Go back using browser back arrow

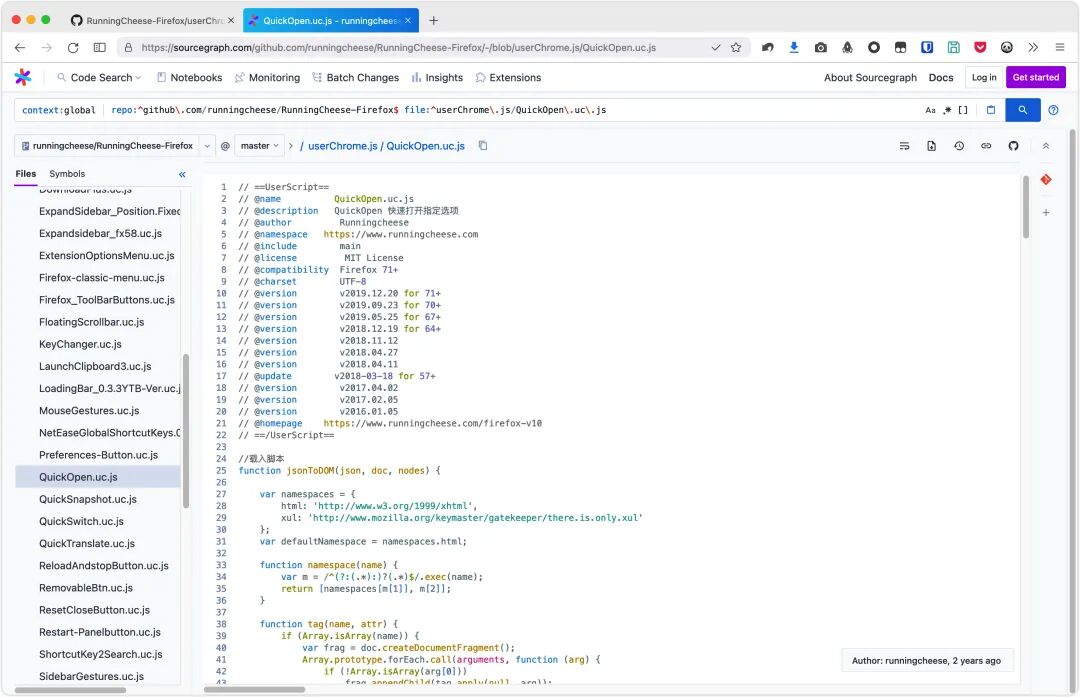coord(20,48)
